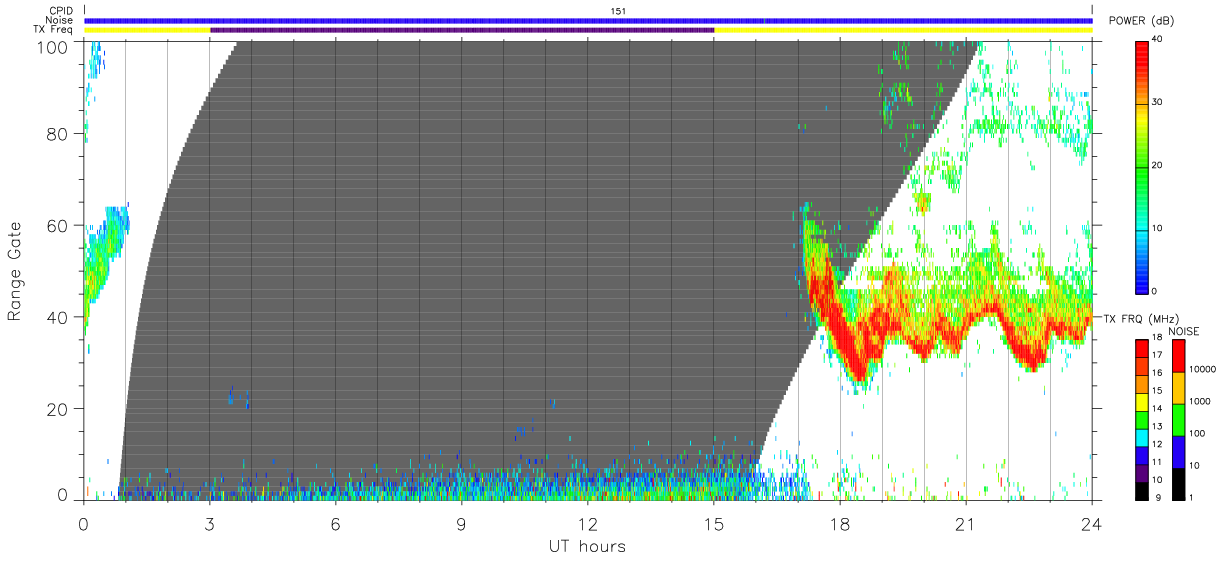Click the 1 label on the NOISE scale
This screenshot has height=567, width=1228.
pos(1192,497)
